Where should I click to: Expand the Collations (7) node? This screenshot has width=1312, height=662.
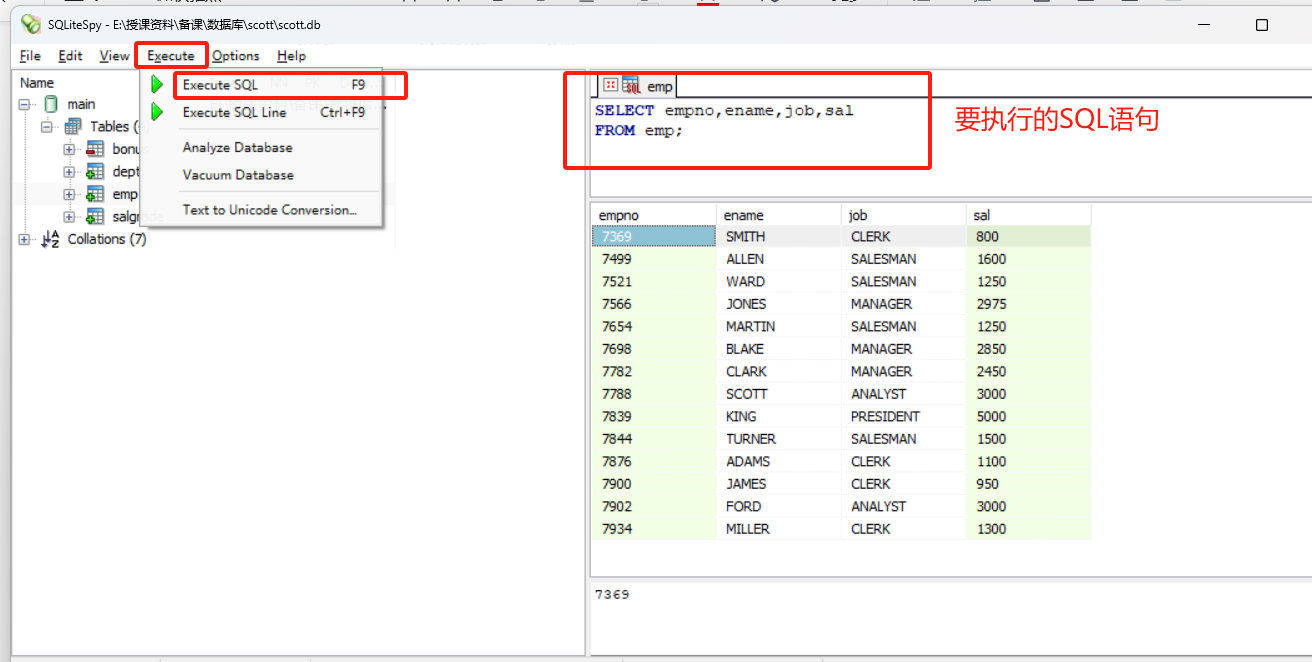[24, 238]
